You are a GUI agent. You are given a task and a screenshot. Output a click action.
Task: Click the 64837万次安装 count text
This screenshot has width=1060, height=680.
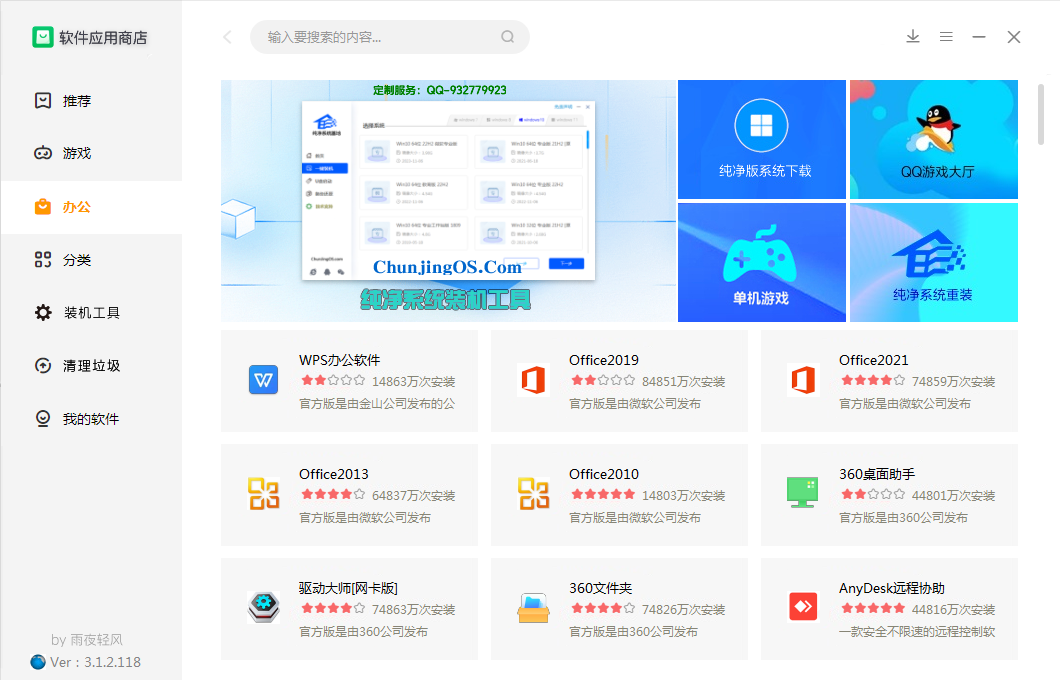click(x=414, y=496)
